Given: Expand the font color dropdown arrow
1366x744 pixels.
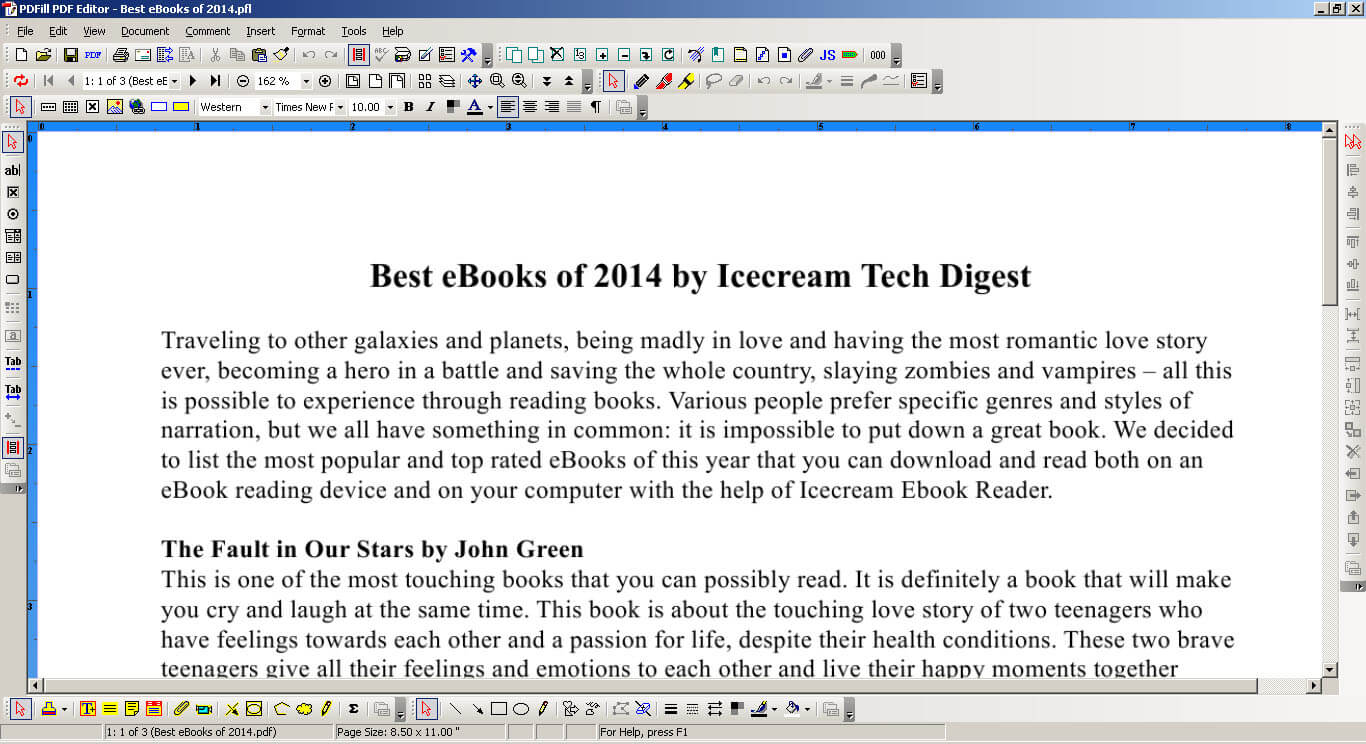Looking at the screenshot, I should tap(490, 108).
